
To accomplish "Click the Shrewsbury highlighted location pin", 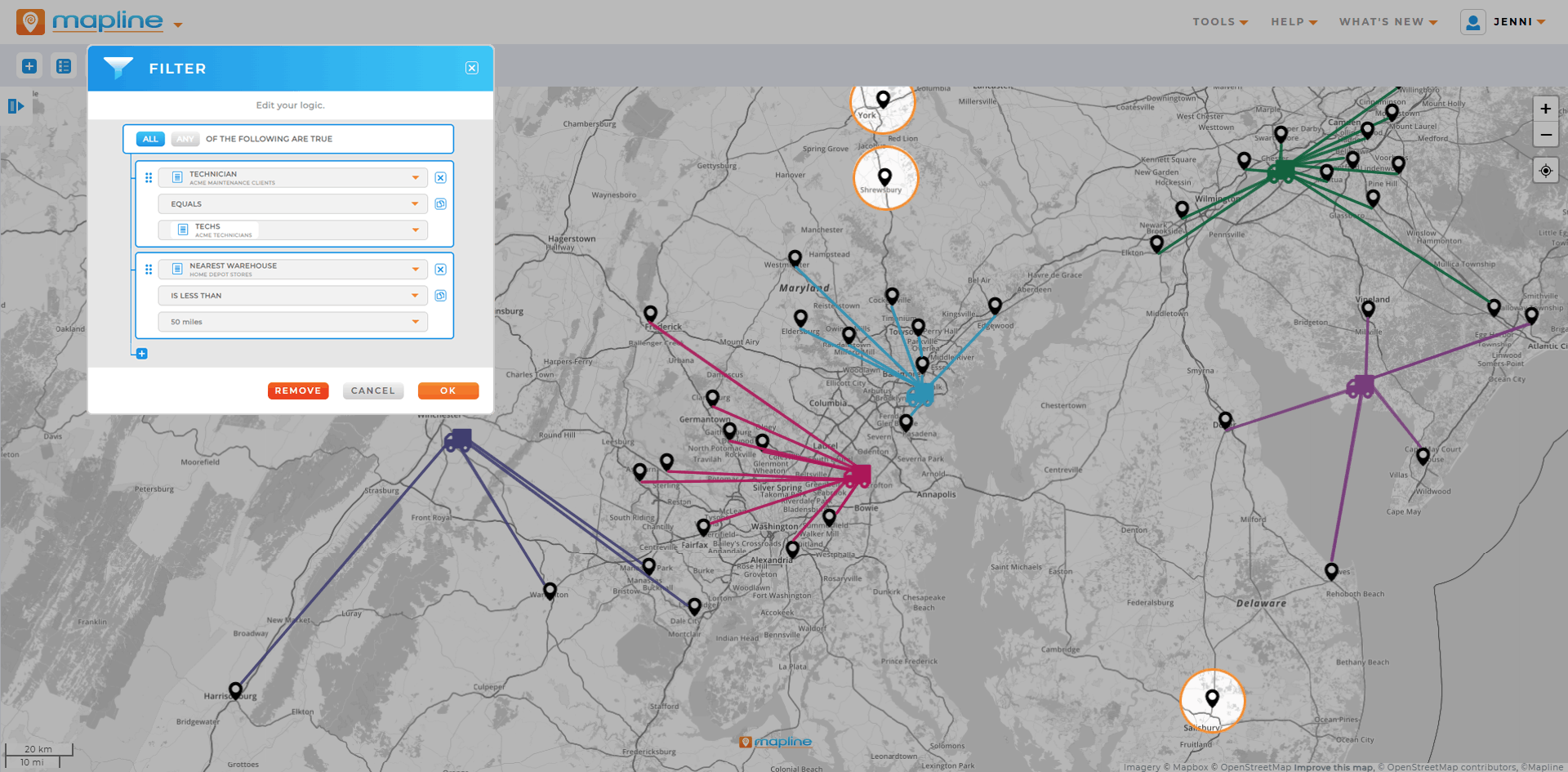I will click(x=884, y=177).
